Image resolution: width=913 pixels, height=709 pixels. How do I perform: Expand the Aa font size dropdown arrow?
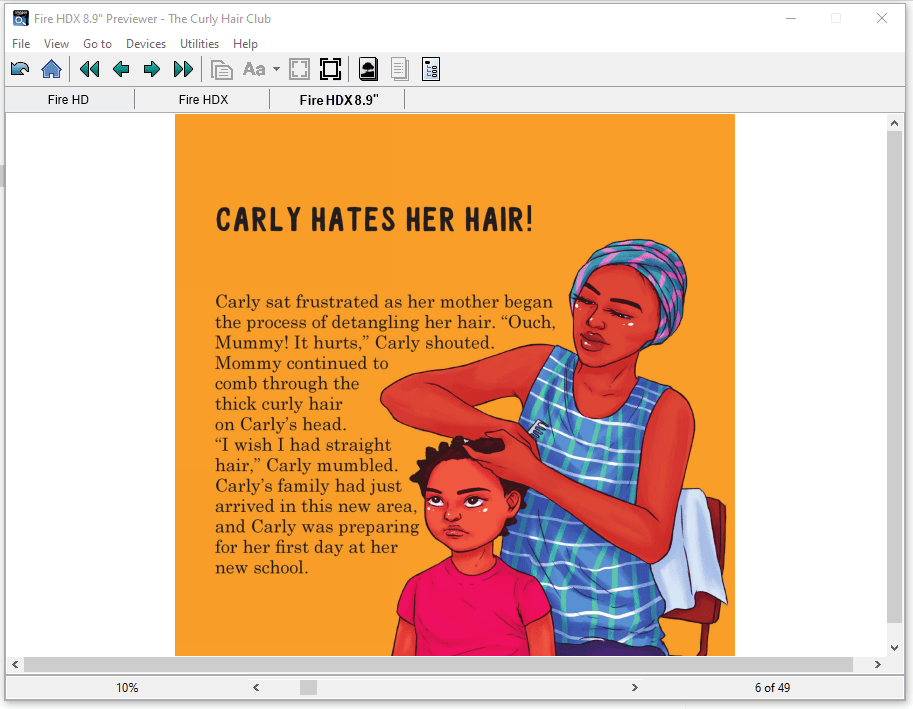276,70
